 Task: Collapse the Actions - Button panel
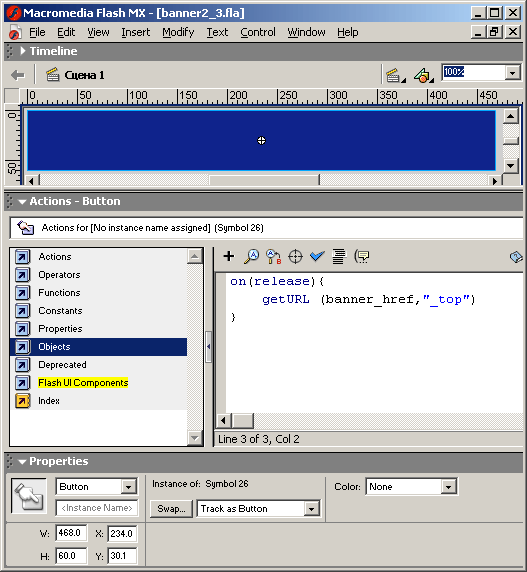(x=22, y=201)
